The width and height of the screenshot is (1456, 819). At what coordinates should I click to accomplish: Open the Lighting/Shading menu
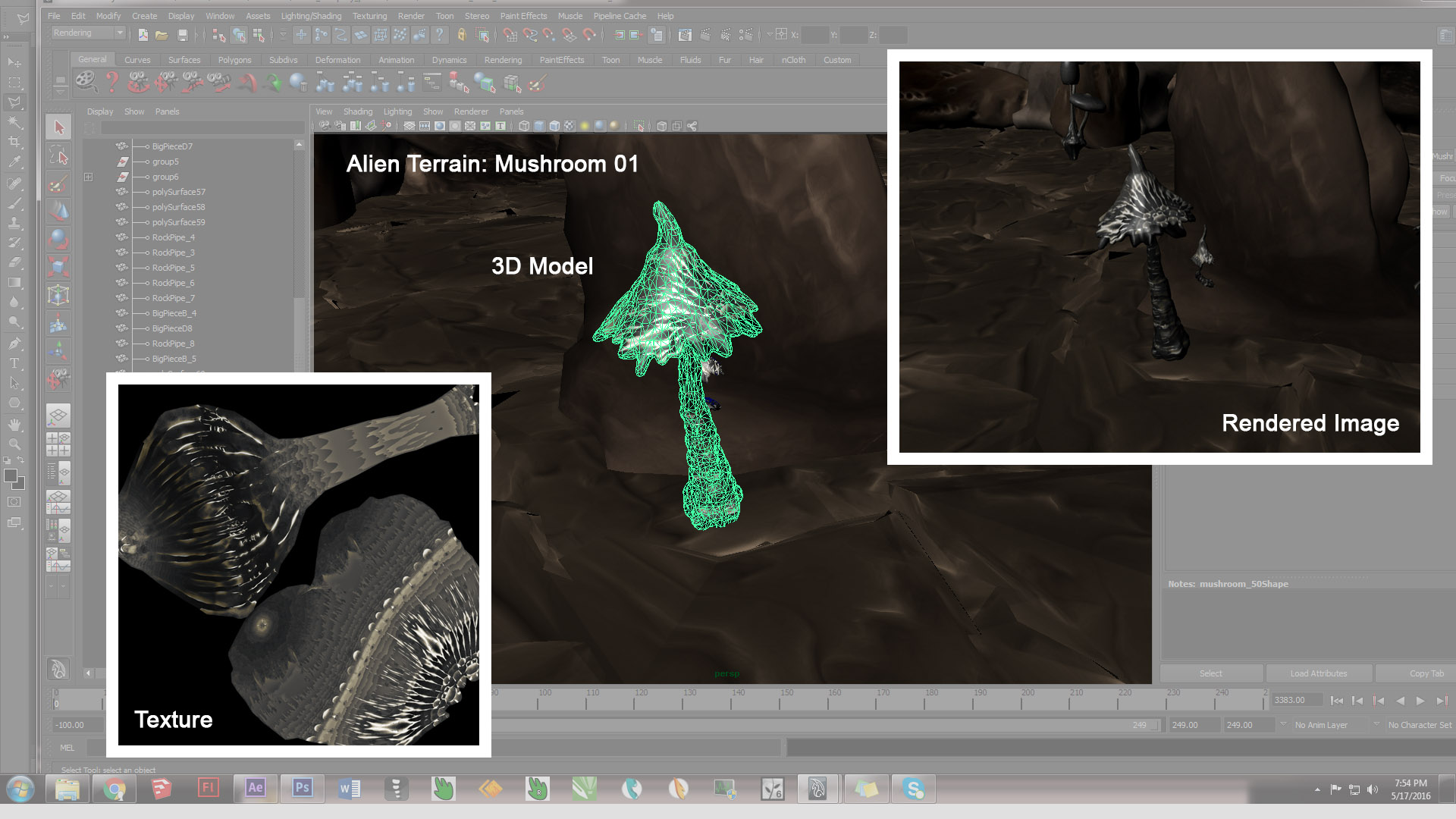point(311,16)
